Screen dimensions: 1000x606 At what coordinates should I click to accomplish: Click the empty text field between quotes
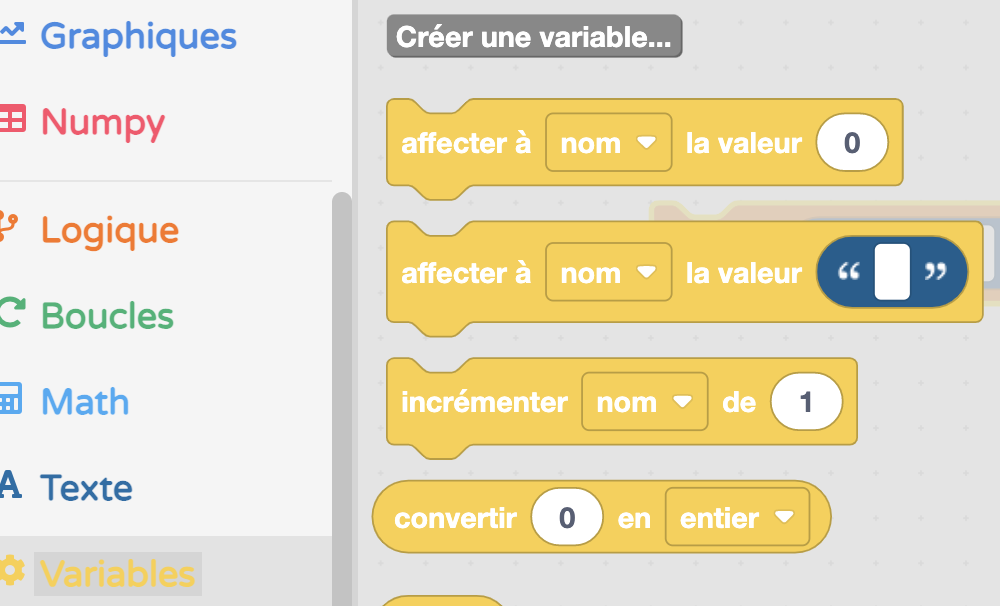[x=892, y=272]
